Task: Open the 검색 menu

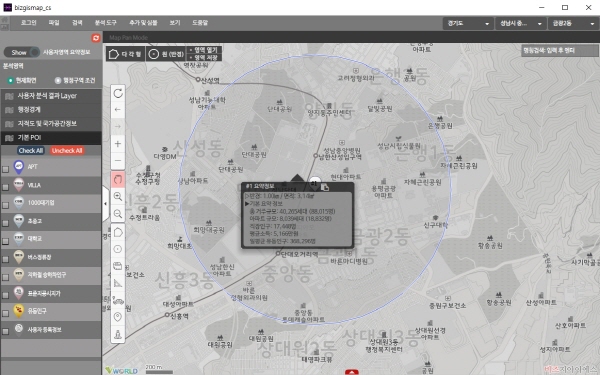Action: pos(77,23)
